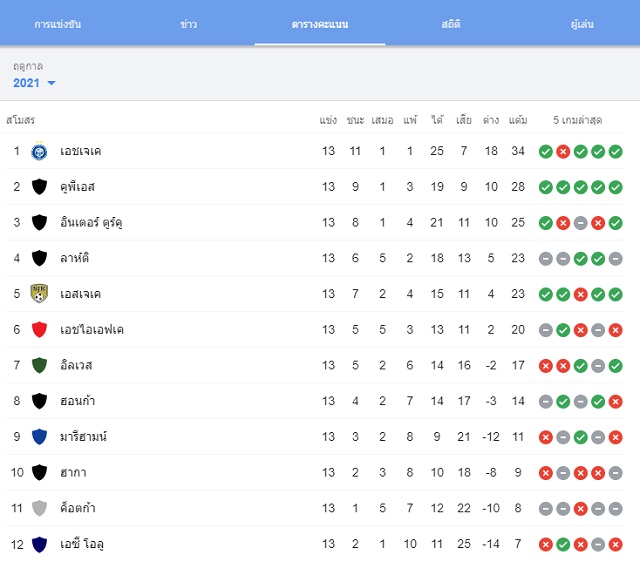Image resolution: width=640 pixels, height=575 pixels.
Task: Click the เอชเจเค blue club crest
Action: (39, 151)
